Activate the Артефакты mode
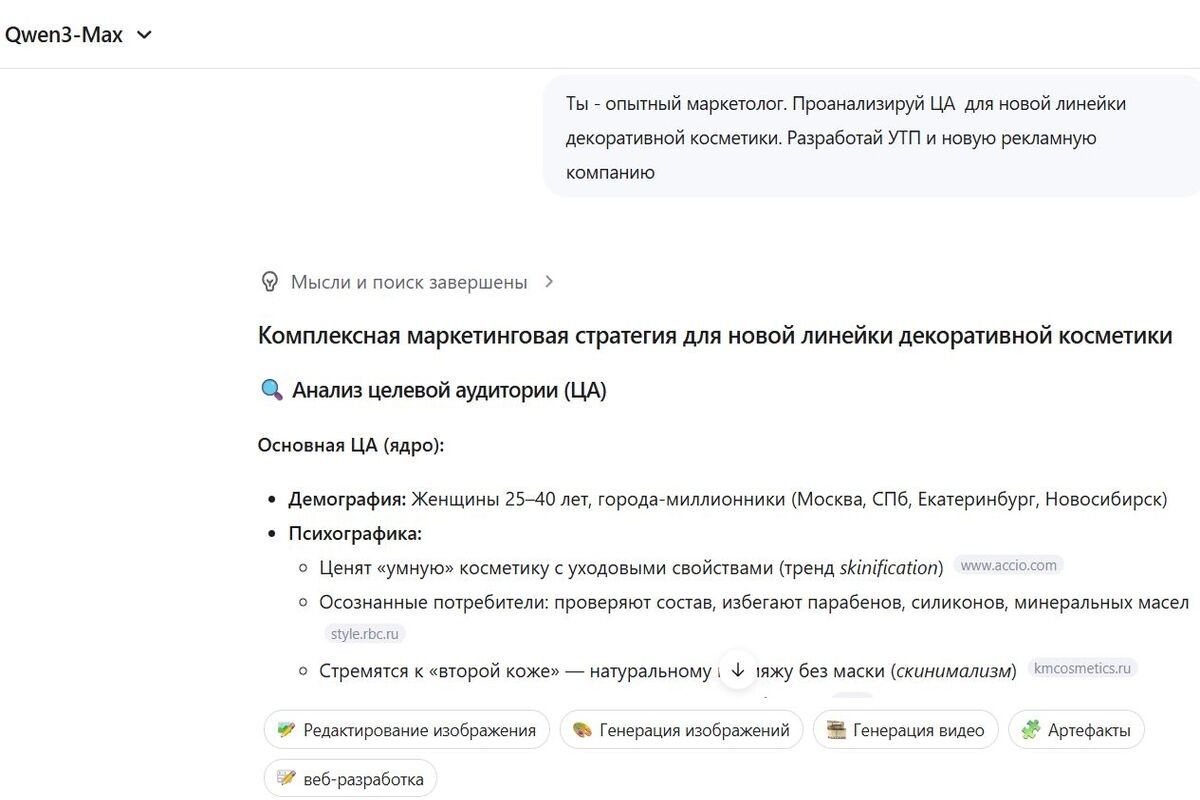Viewport: 1200px width, 800px height. (x=1076, y=730)
